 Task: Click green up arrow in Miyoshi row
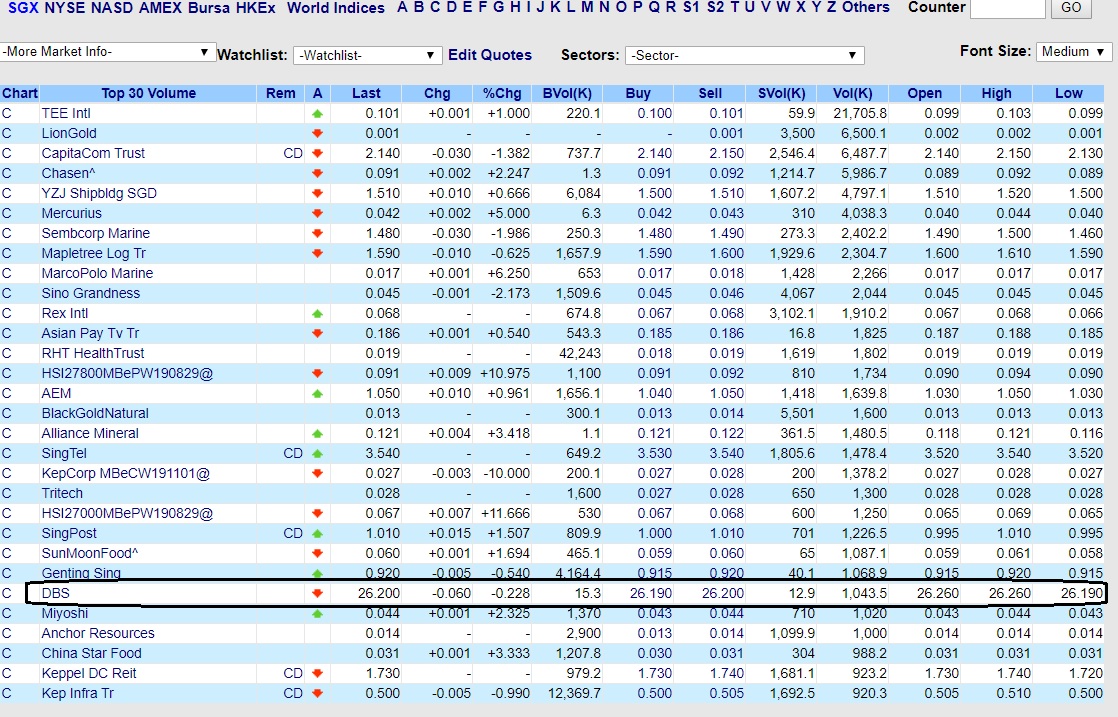pos(317,613)
